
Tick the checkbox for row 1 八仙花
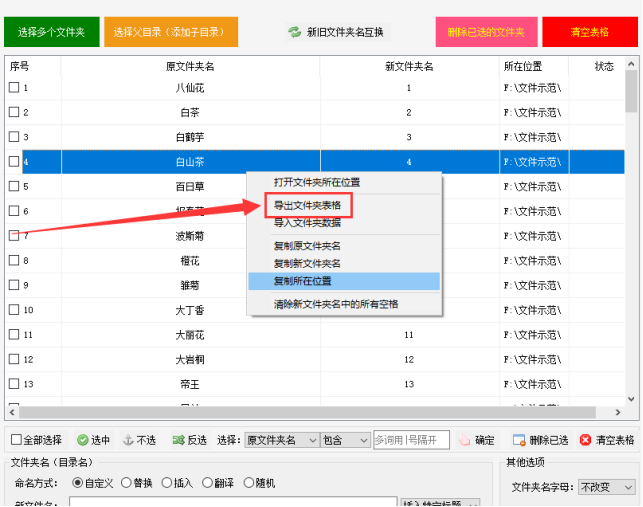(14, 87)
